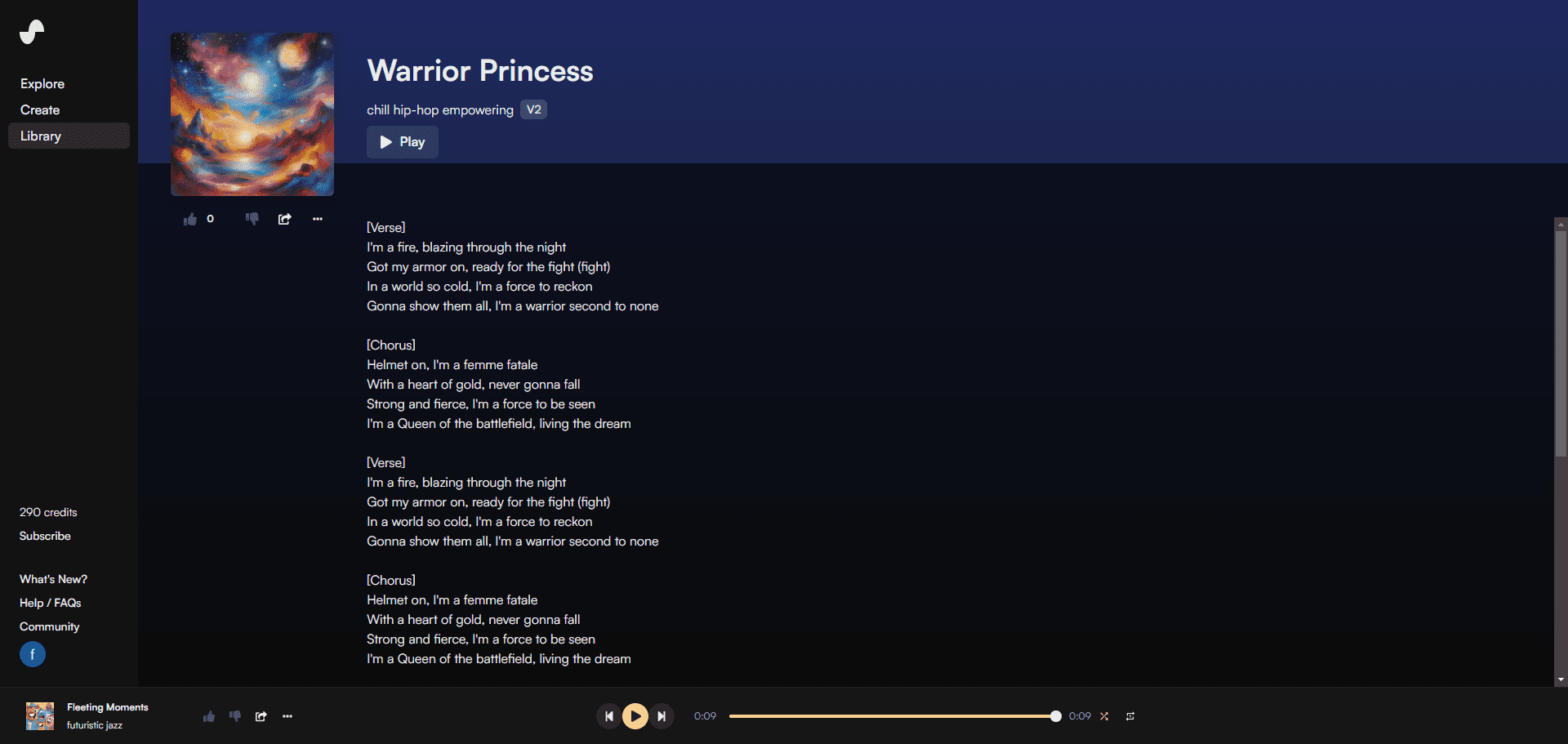Open the Subscribe link
The height and width of the screenshot is (744, 1568).
click(45, 536)
